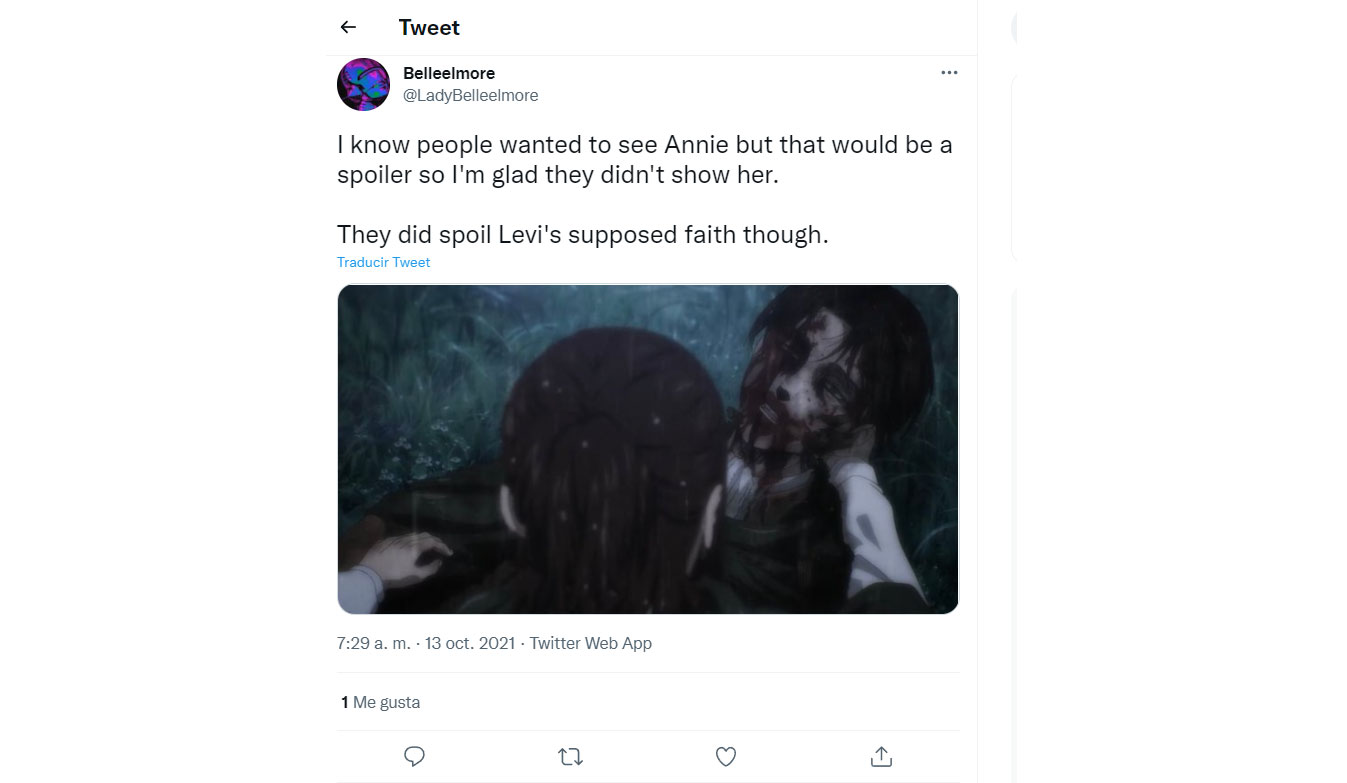View the 1 Me gusta likes list
The height and width of the screenshot is (783, 1347).
pos(381,702)
